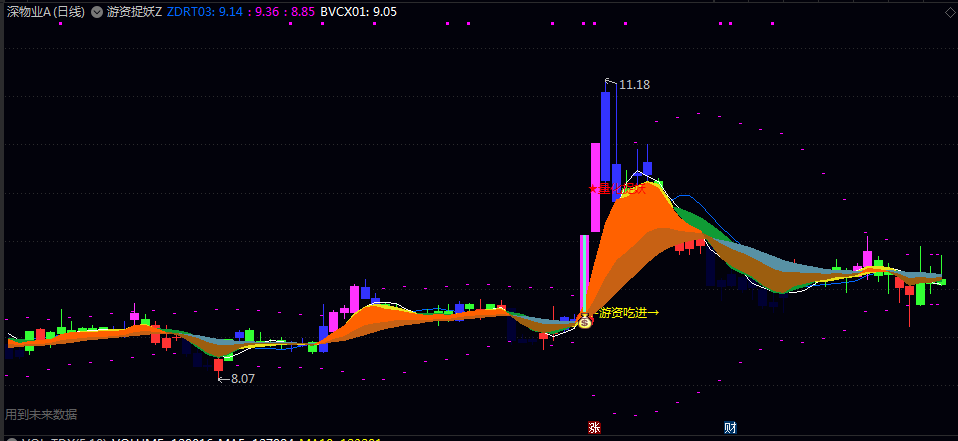Select the tall magenta limit-up candle
This screenshot has width=958, height=441.
tap(595, 188)
